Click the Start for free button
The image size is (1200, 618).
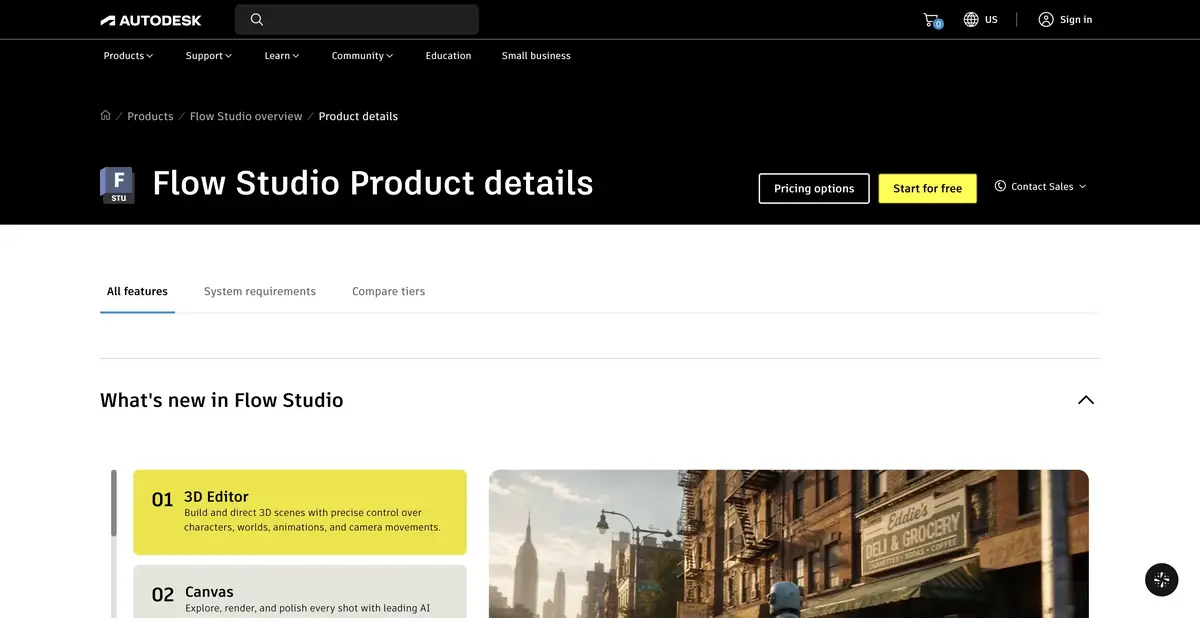tap(927, 188)
